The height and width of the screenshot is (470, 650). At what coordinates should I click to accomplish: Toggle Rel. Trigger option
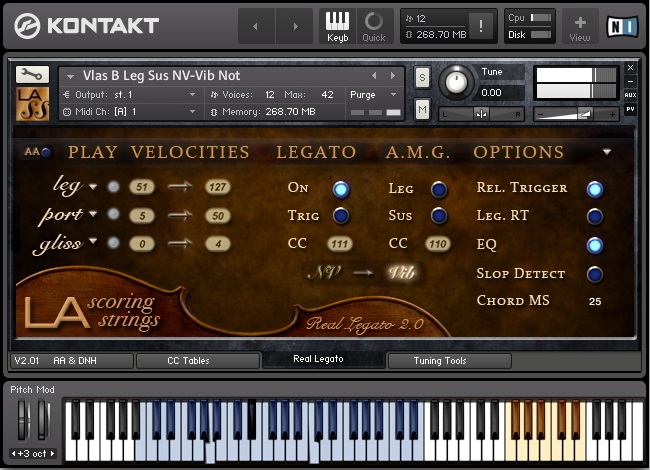click(x=595, y=189)
